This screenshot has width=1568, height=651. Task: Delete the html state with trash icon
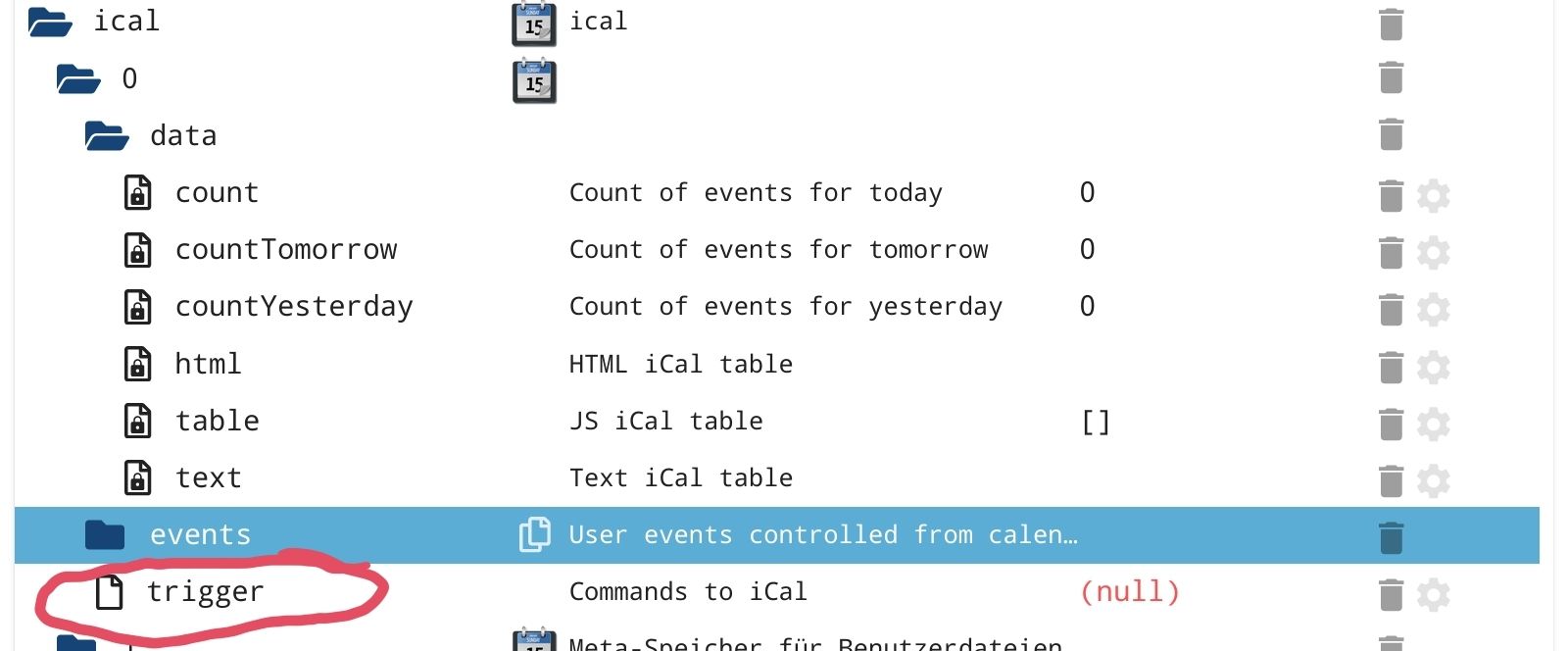pos(1391,367)
